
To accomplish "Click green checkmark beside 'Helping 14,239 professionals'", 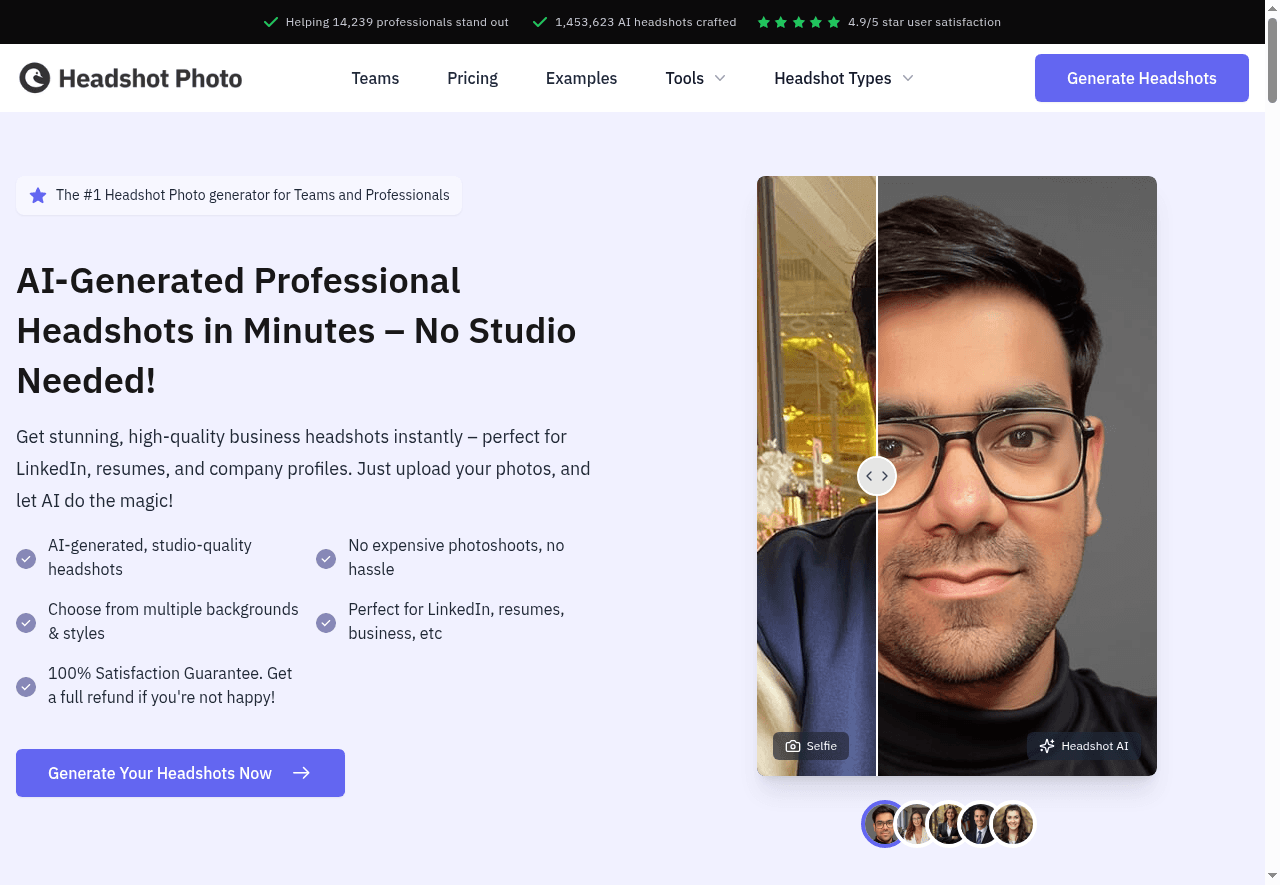I will coord(270,22).
